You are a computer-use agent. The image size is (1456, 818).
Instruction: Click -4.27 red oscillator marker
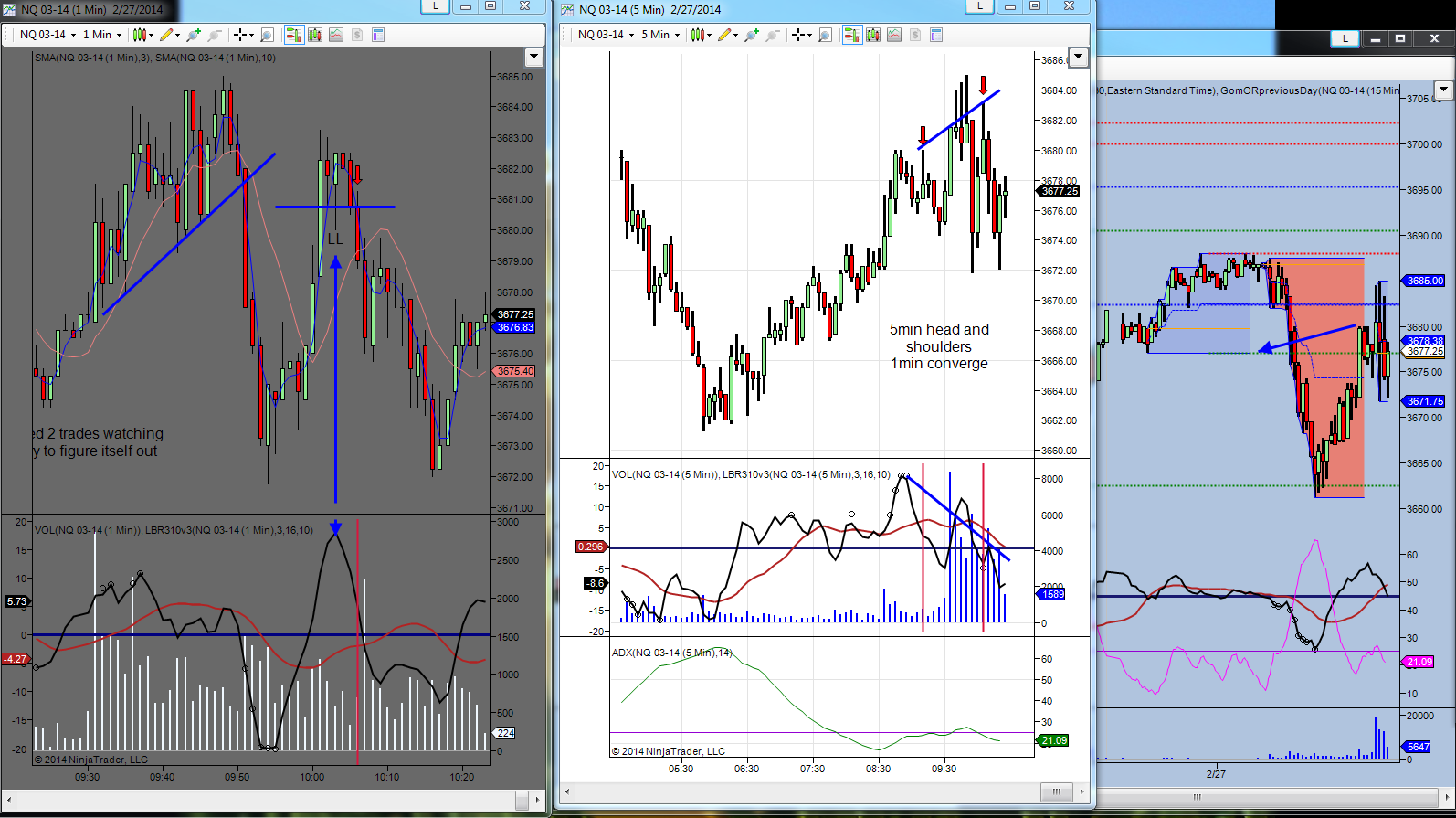[16, 659]
